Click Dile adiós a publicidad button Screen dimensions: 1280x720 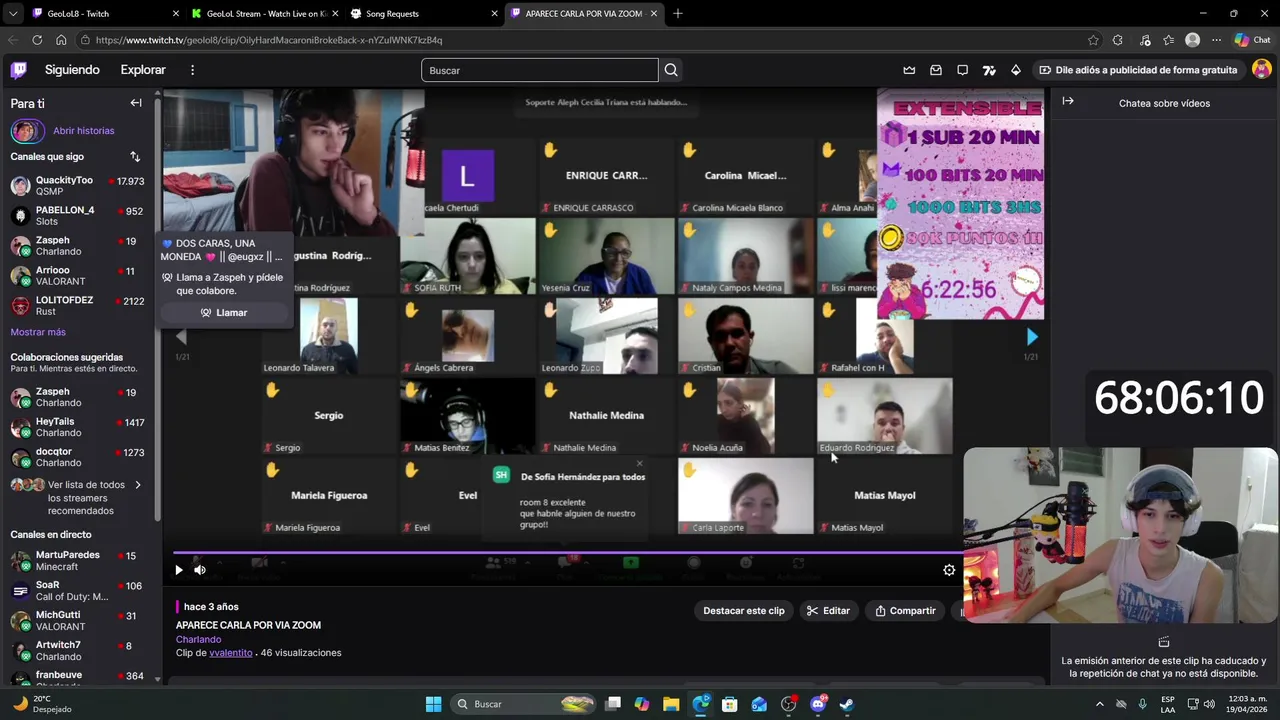click(x=1138, y=70)
